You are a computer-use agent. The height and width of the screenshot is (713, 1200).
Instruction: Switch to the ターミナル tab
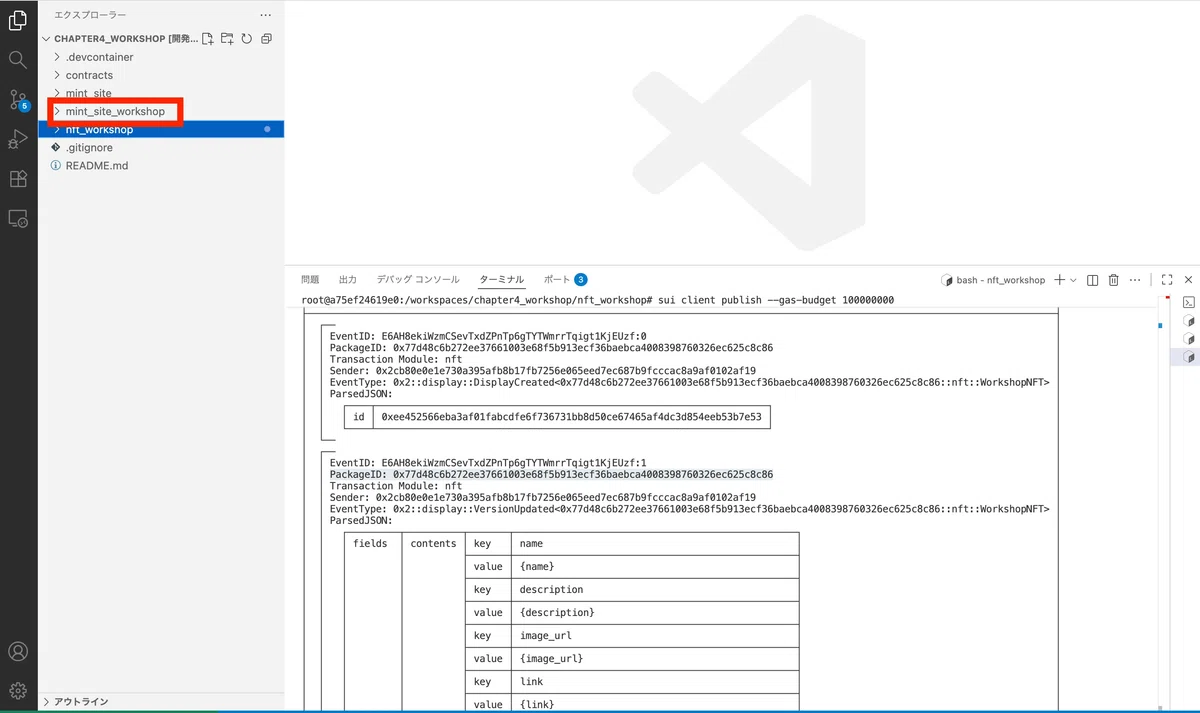coord(501,280)
